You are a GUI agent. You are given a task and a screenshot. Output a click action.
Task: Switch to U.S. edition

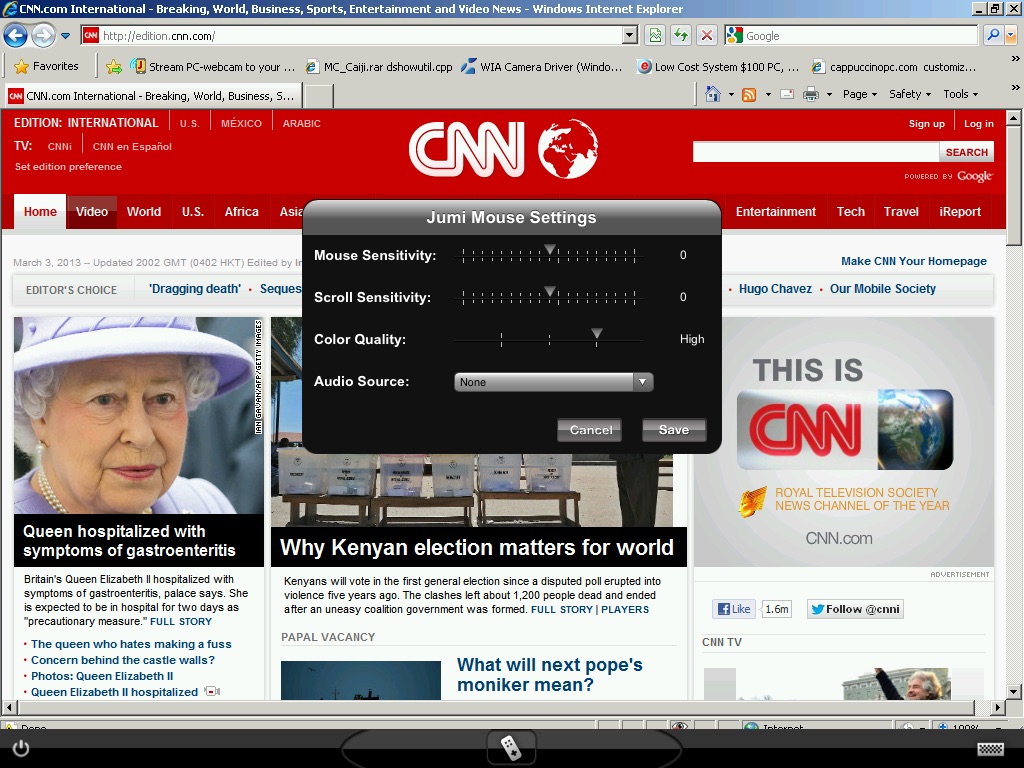(189, 123)
